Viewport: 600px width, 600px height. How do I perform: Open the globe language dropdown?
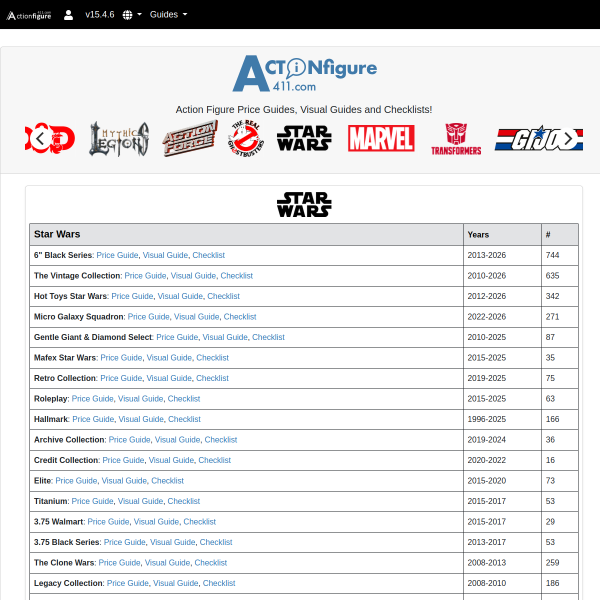(x=132, y=15)
